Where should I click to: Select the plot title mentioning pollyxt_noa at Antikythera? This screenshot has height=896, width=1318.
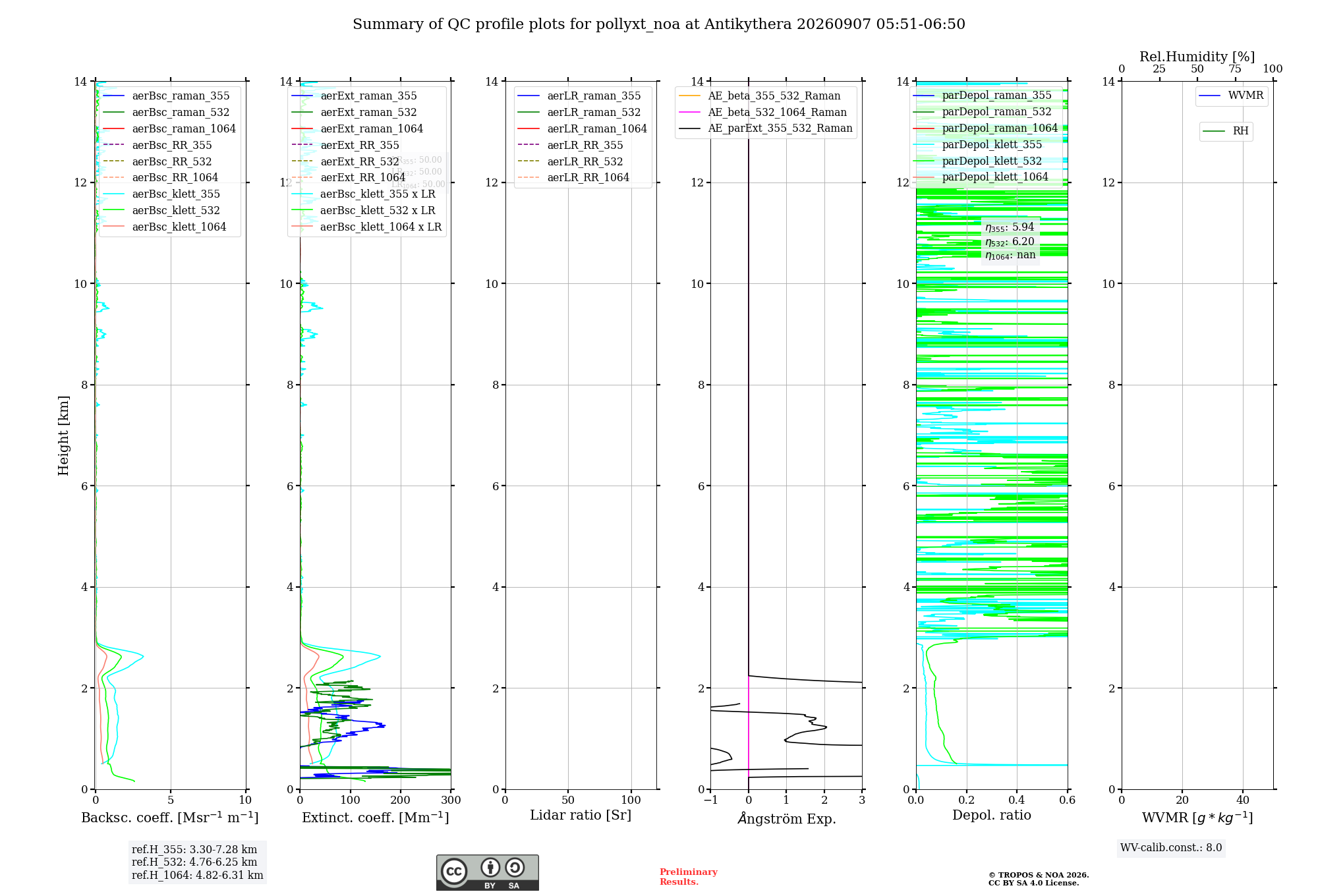(659, 24)
